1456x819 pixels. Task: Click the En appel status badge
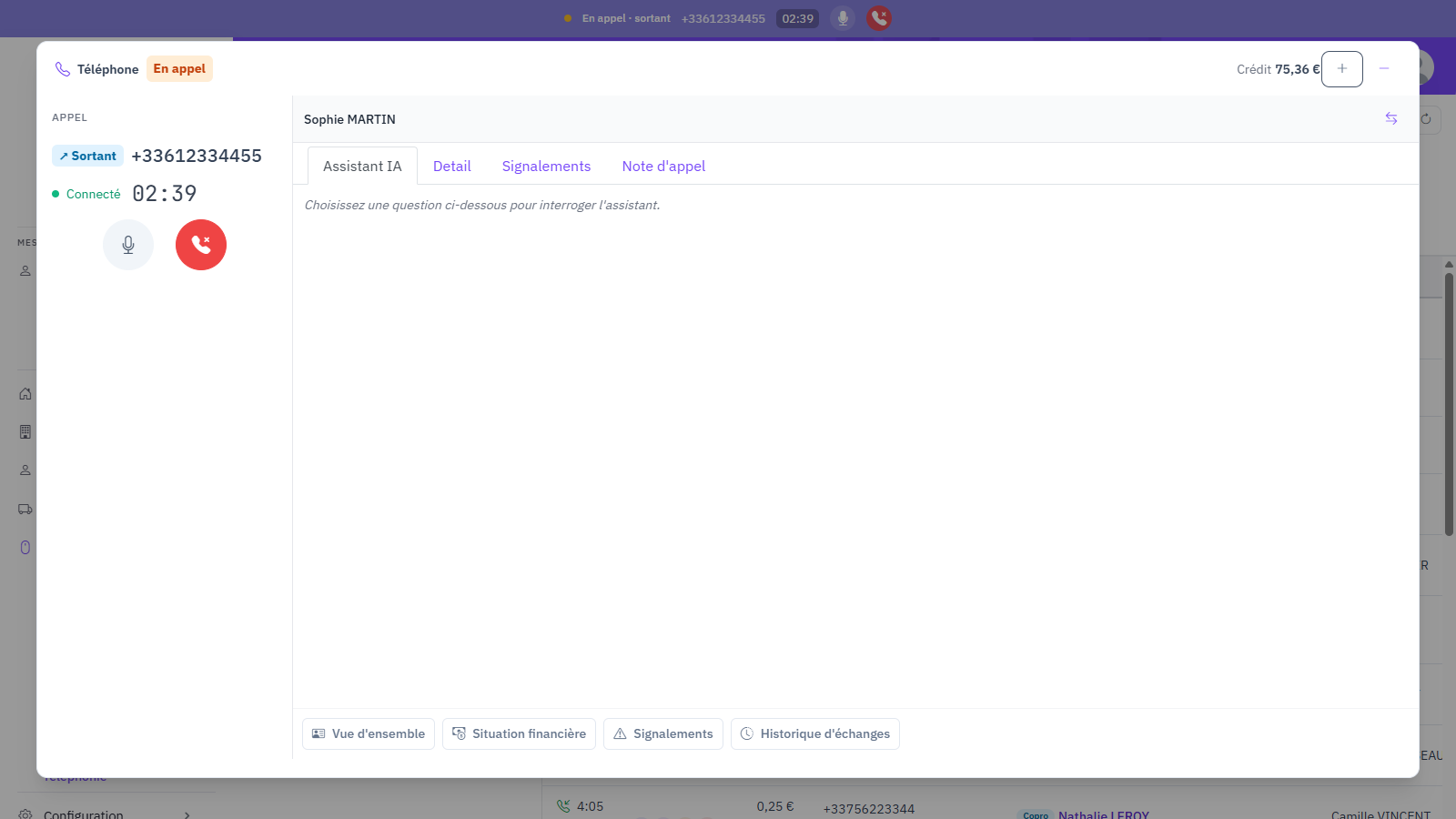pos(179,68)
